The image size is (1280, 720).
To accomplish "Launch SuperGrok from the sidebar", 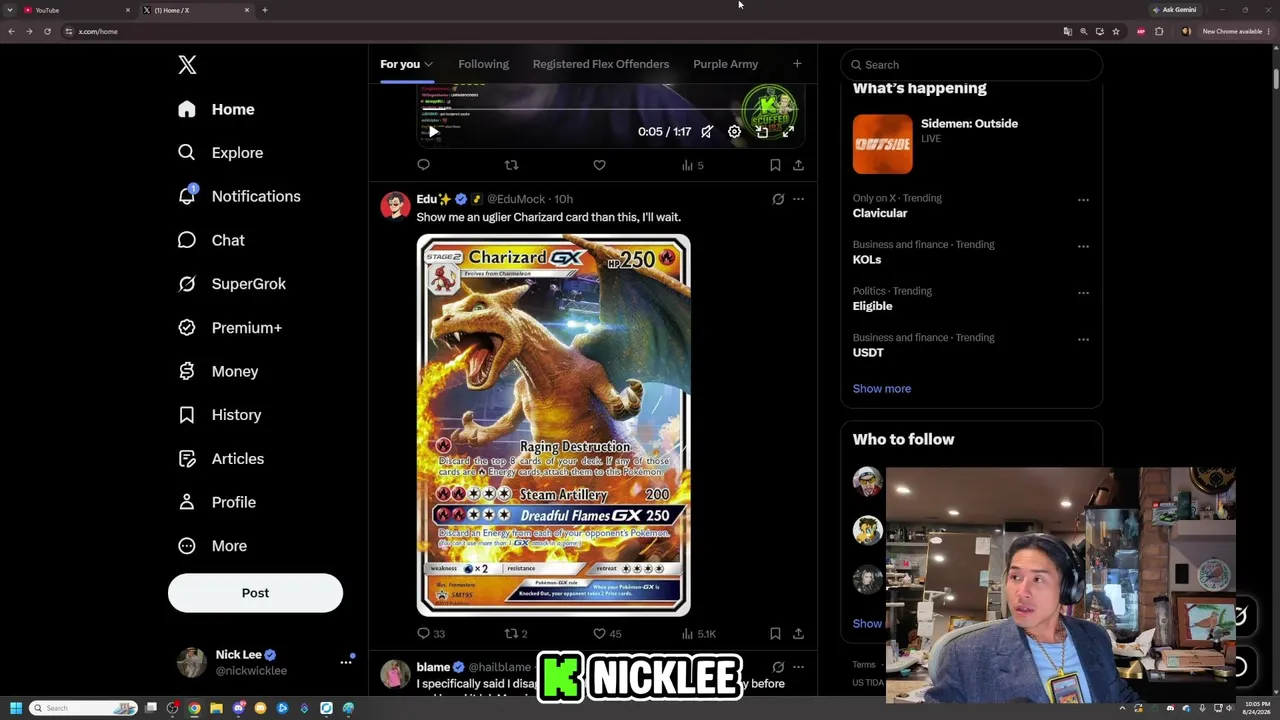I will [232, 284].
